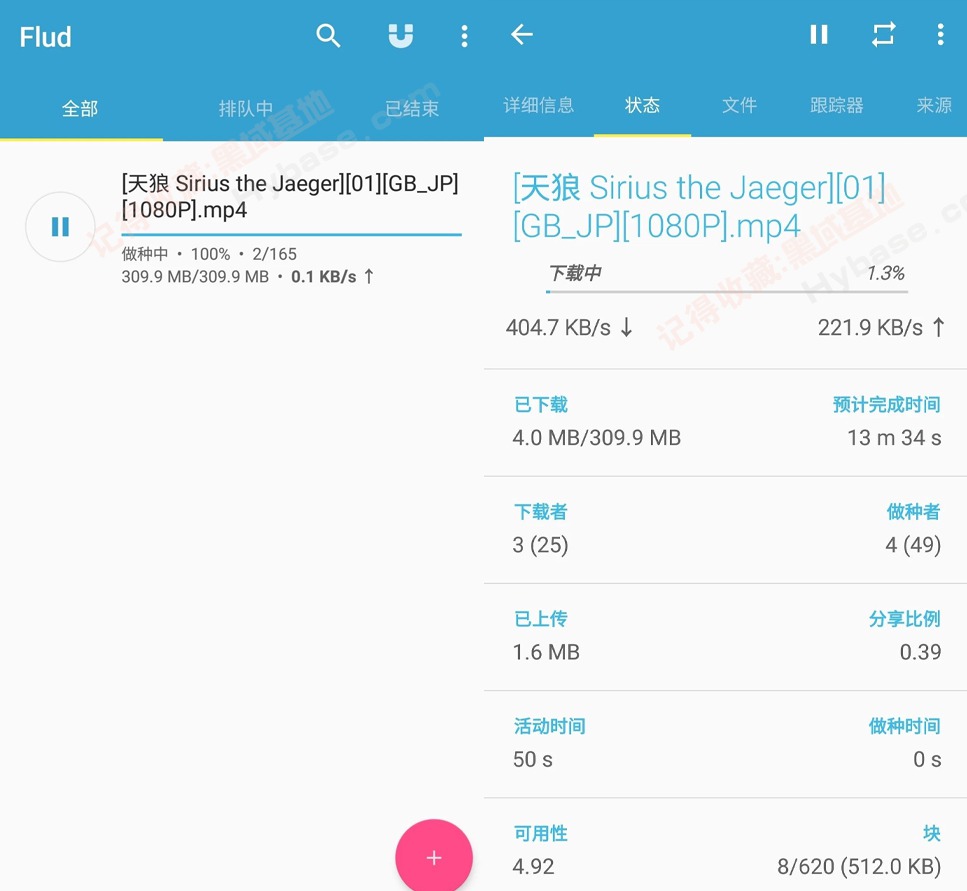Toggle sequential download loop icon
This screenshot has width=967, height=891.
pyautogui.click(x=883, y=35)
